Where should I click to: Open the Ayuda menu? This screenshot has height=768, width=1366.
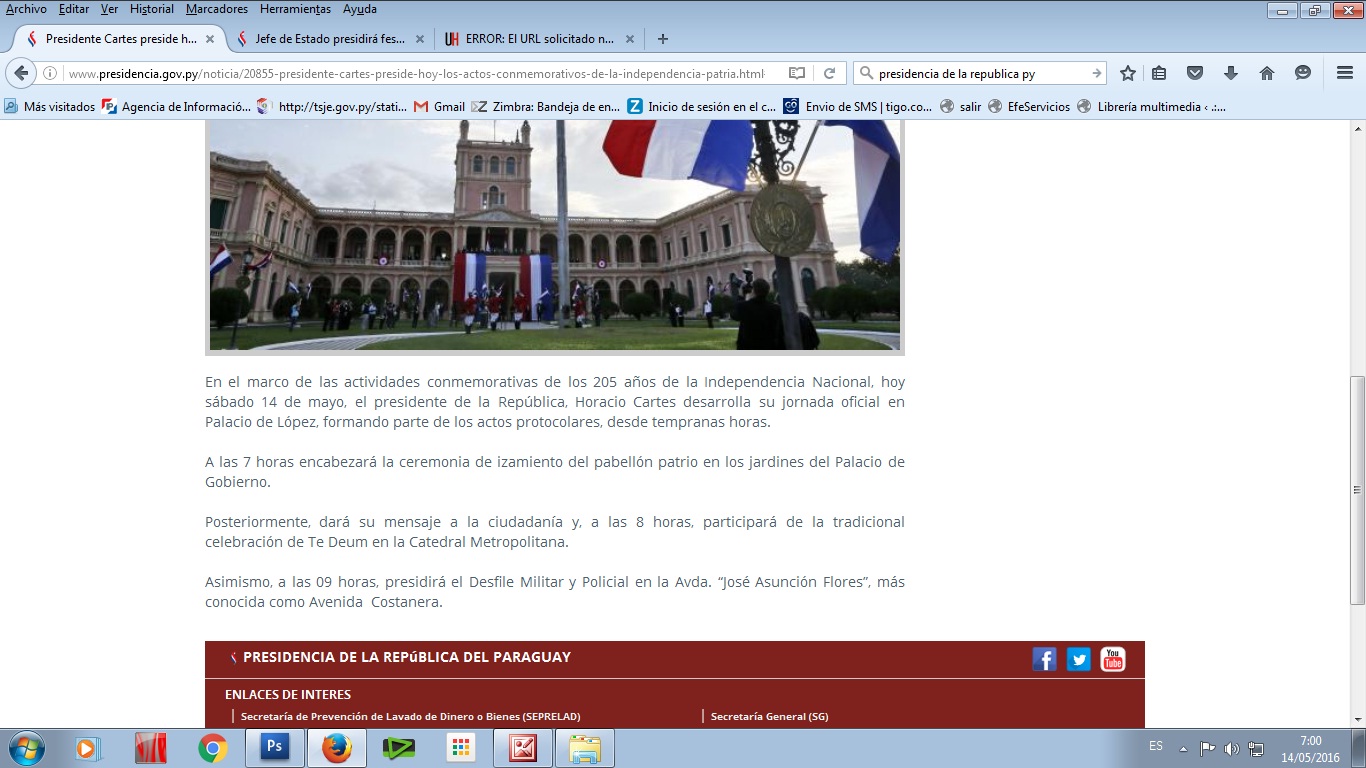click(x=360, y=9)
